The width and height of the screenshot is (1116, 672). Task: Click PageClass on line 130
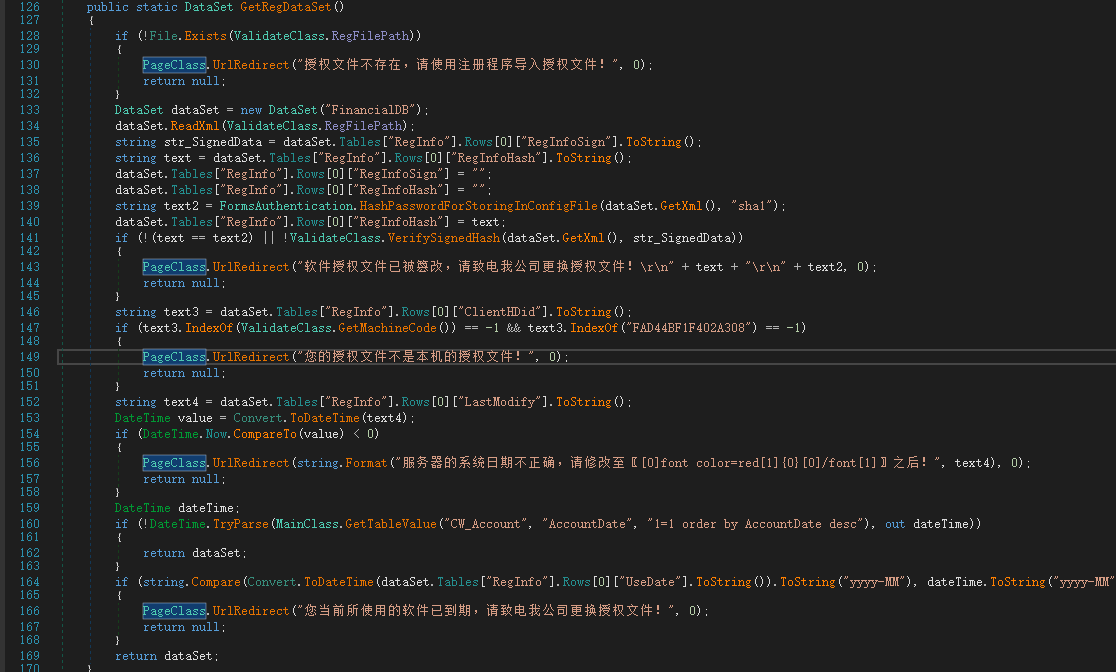174,65
